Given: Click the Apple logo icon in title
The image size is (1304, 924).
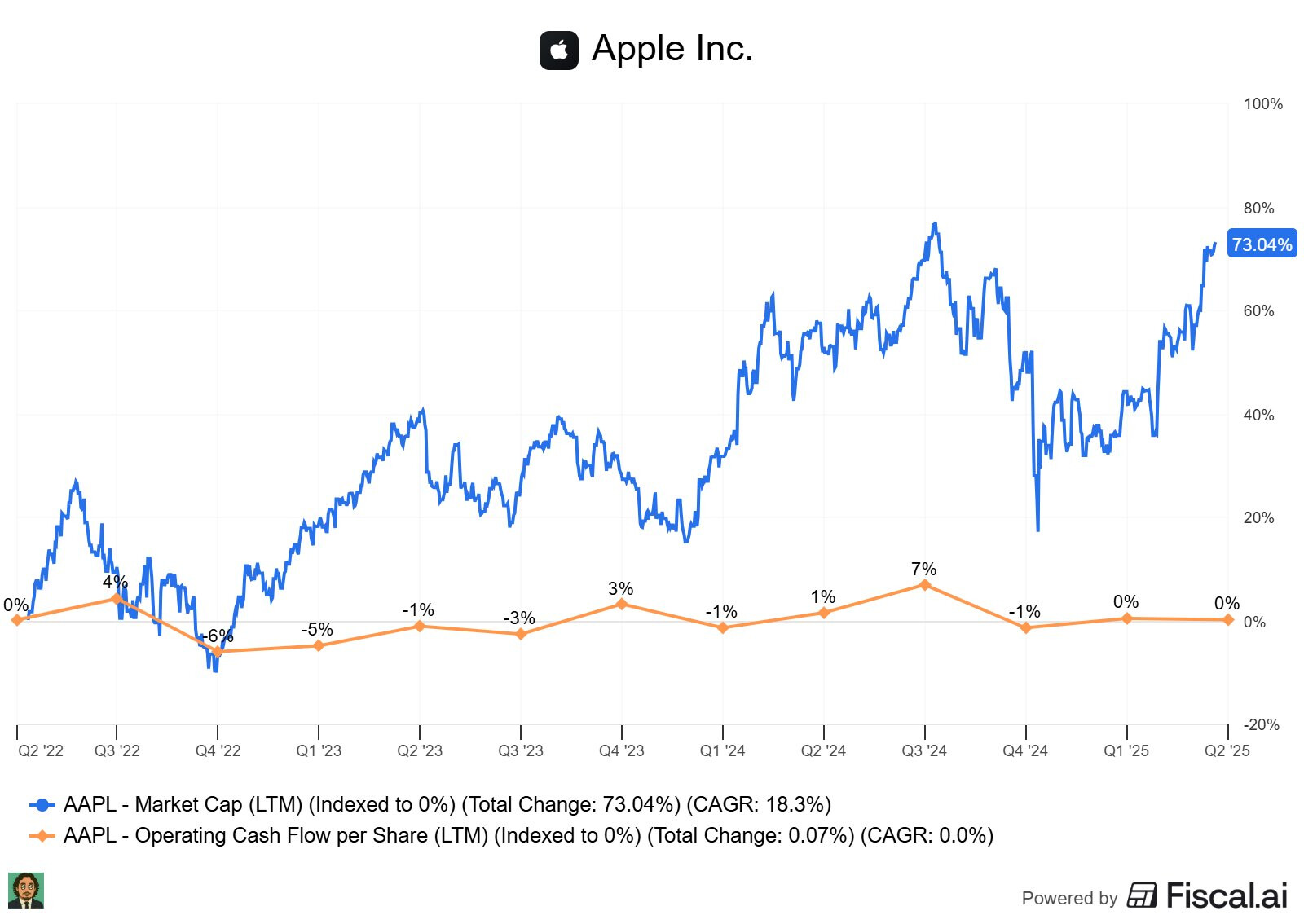Looking at the screenshot, I should click(x=558, y=51).
